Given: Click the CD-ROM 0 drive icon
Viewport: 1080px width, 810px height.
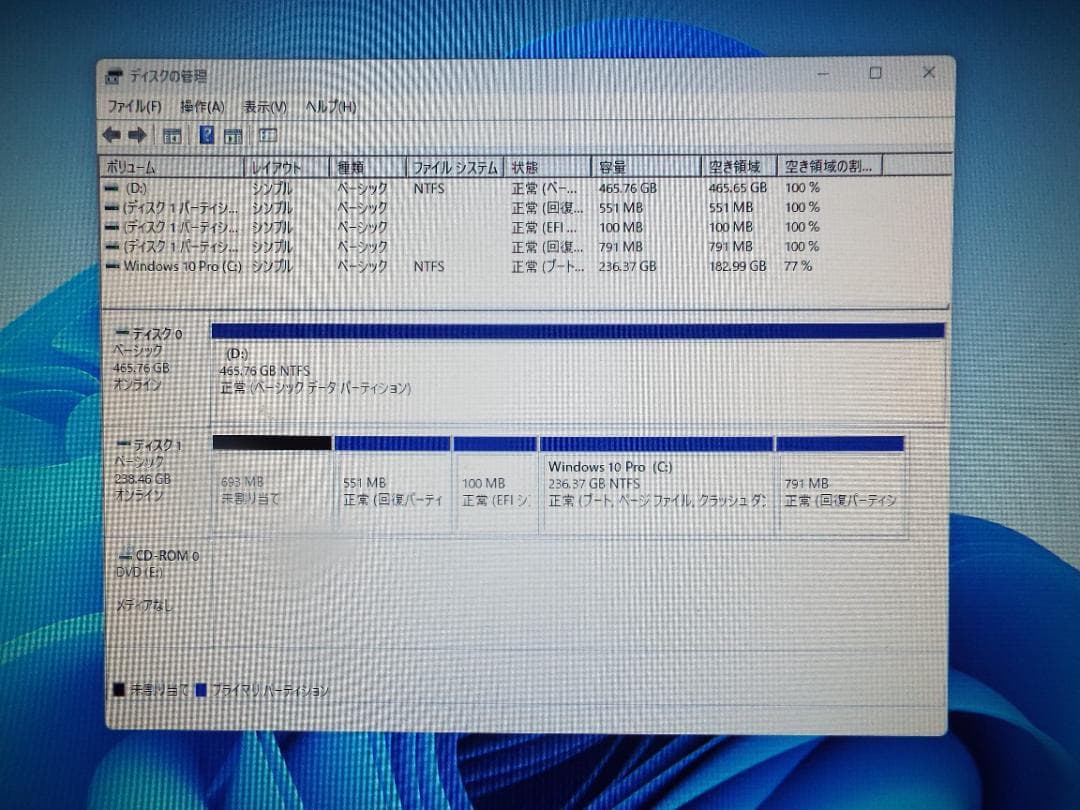Looking at the screenshot, I should click(x=128, y=556).
